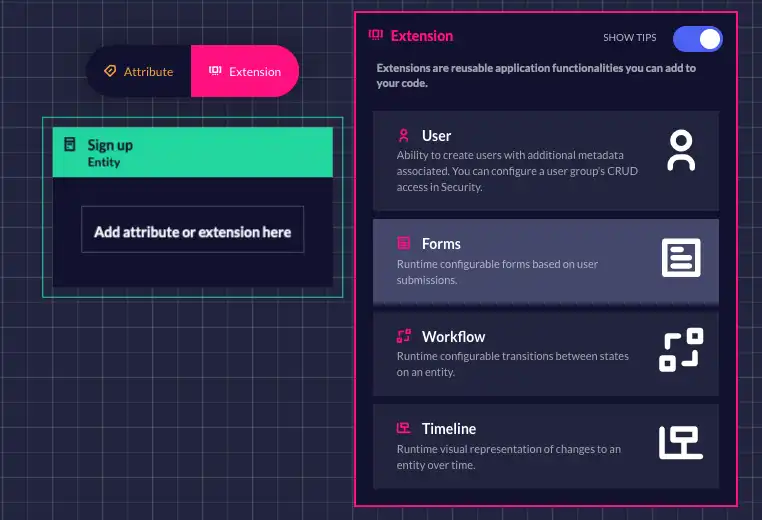Viewport: 762px width, 520px height.
Task: Click the User extension title
Action: pos(436,136)
